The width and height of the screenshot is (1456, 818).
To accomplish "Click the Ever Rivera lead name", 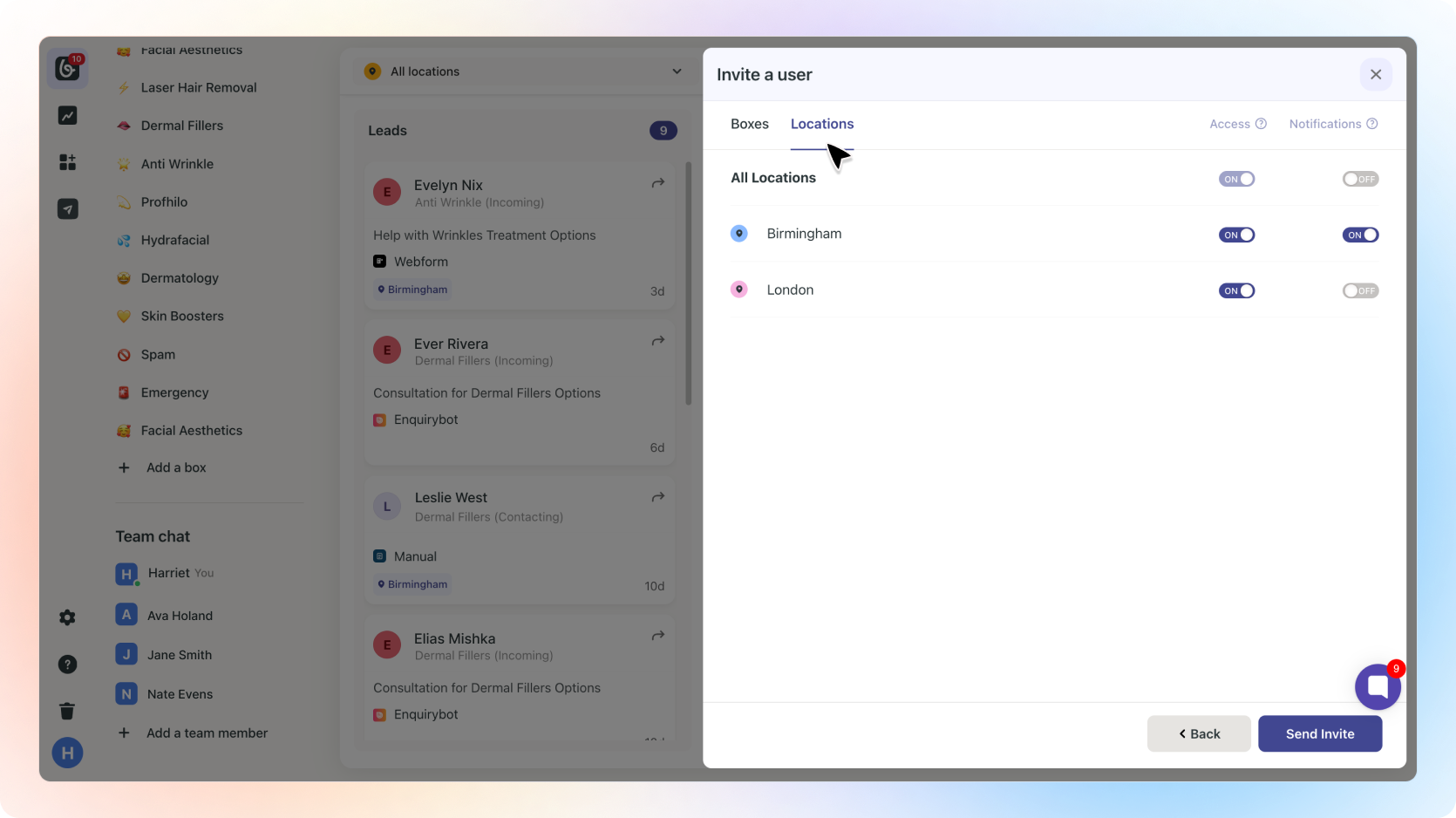I will click(x=451, y=344).
